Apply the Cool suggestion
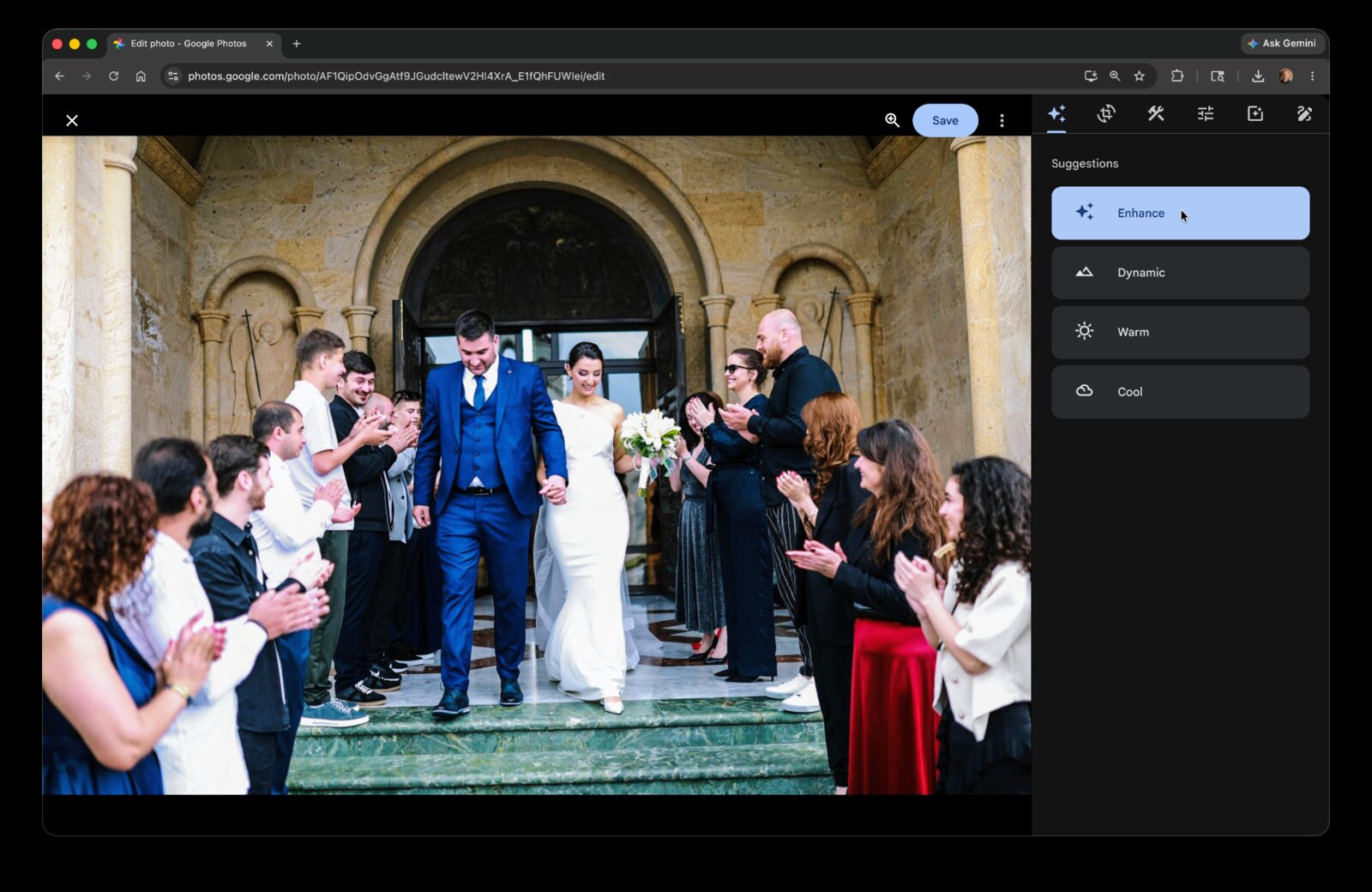 (x=1180, y=392)
